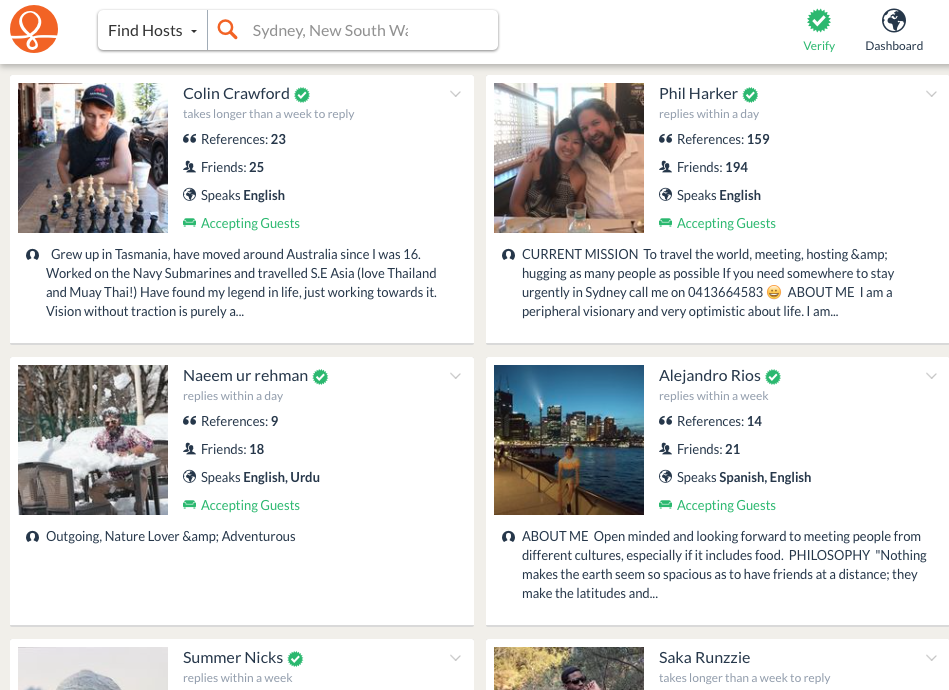Screen dimensions: 949x690
Task: Click the couch icon on Alejandro Rios's card
Action: click(665, 505)
